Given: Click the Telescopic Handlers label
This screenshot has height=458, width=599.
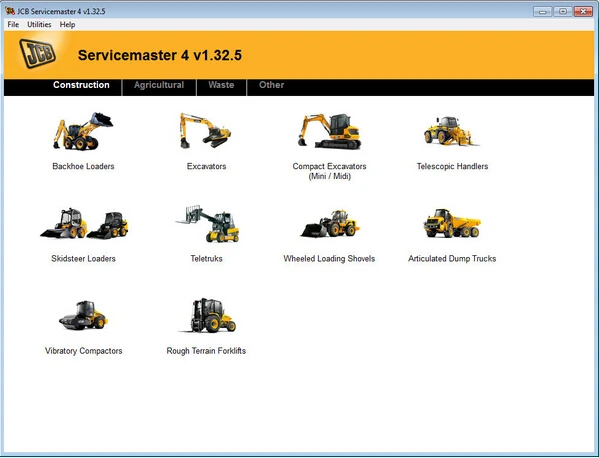Looking at the screenshot, I should pyautogui.click(x=452, y=166).
